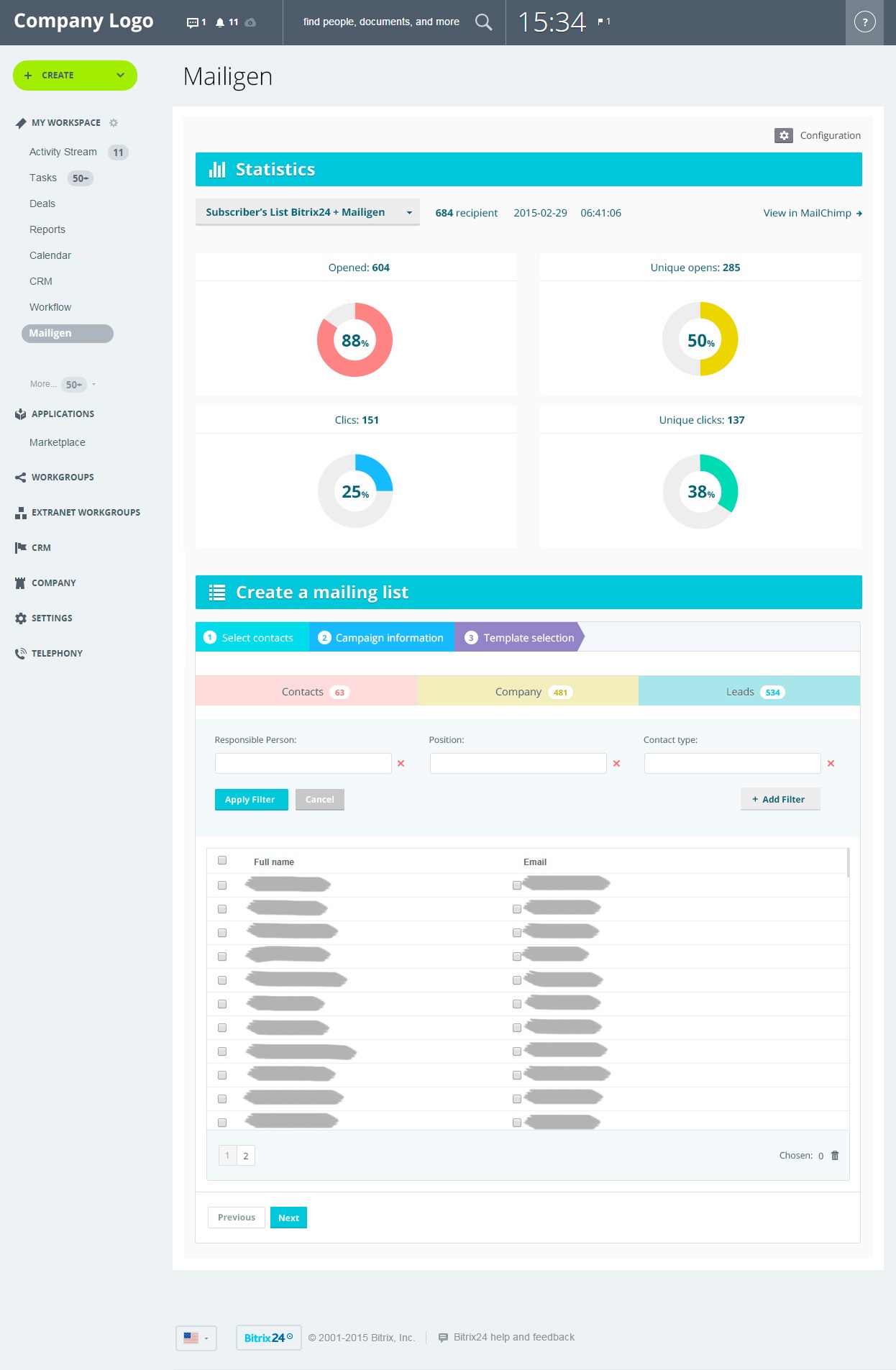
Task: Open the chat messages icon
Action: click(x=192, y=22)
